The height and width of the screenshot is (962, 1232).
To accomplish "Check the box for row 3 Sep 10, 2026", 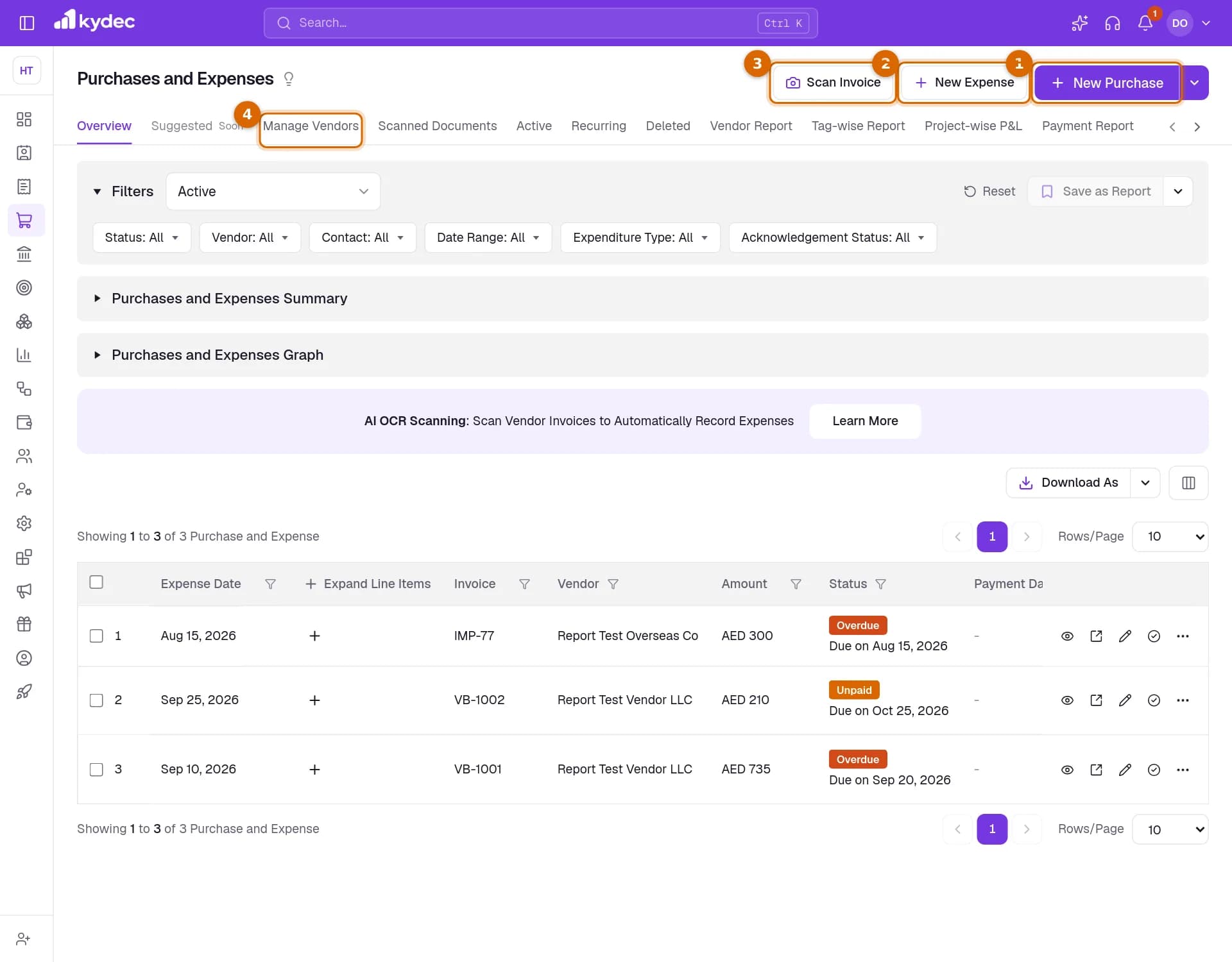I will (x=96, y=770).
